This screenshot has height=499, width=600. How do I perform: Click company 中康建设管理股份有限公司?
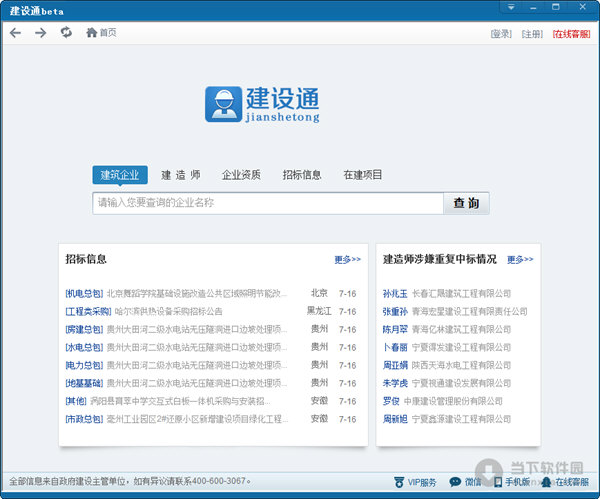tap(453, 401)
